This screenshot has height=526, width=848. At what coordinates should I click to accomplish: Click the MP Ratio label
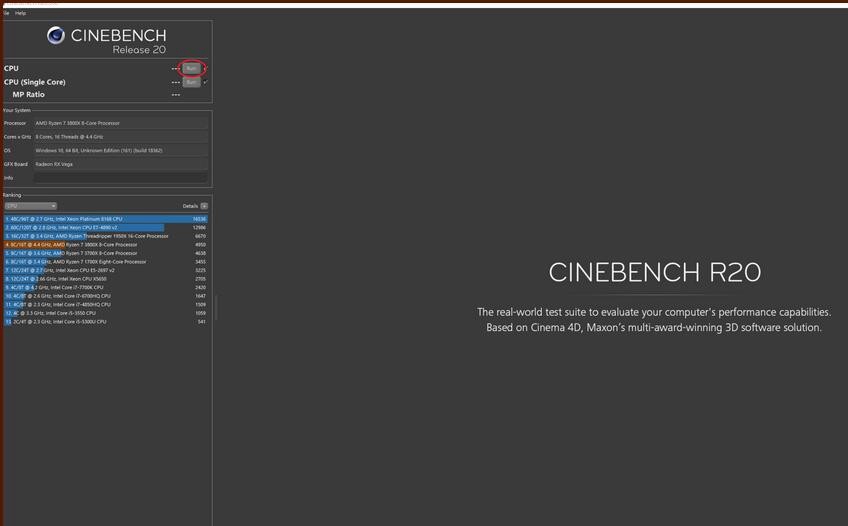(x=29, y=95)
